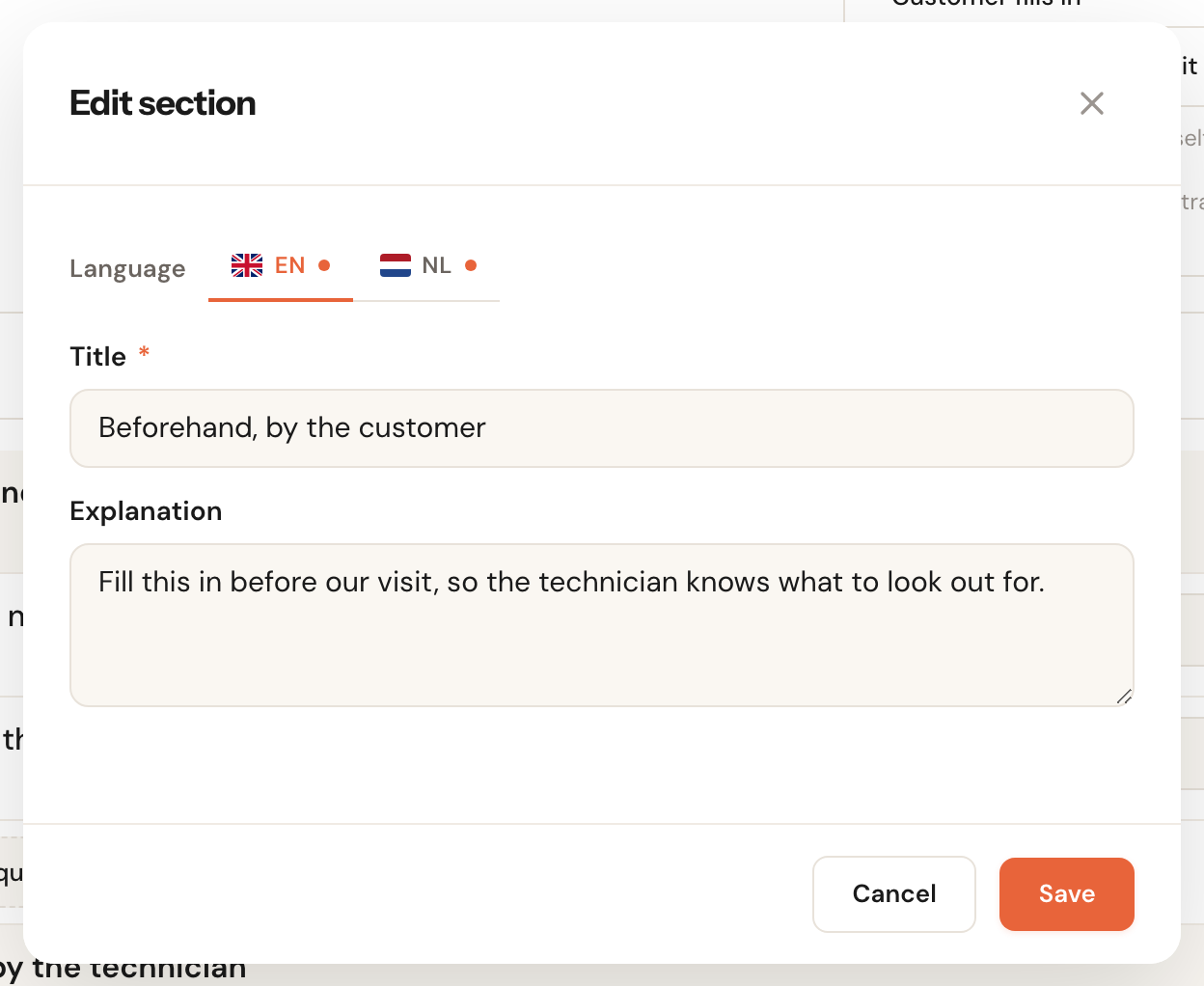Focus the Explanation text area

602,625
